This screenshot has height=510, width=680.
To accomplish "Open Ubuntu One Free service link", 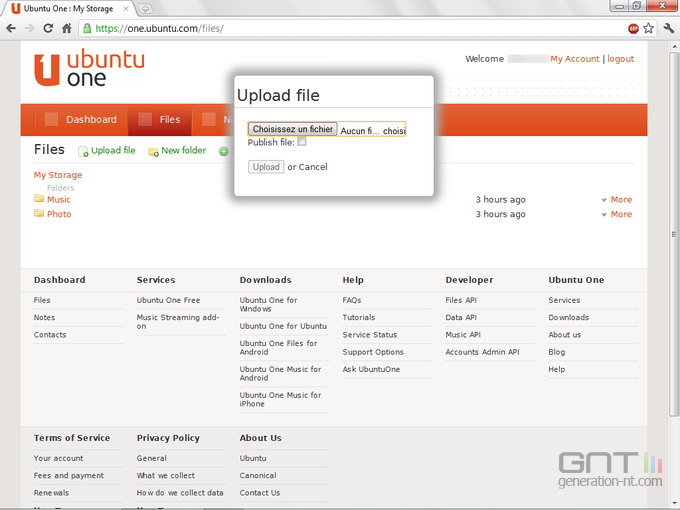I will (168, 300).
